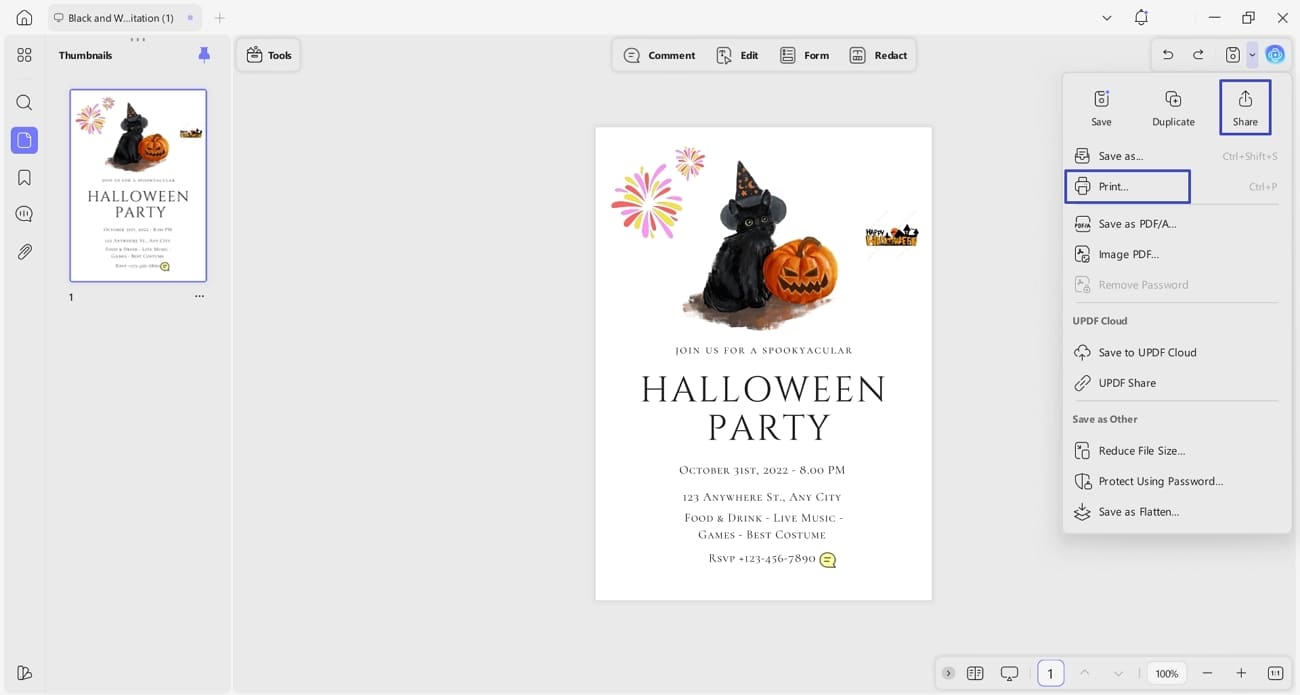Open more options for page 1 thumbnail
This screenshot has width=1300, height=695.
pos(199,296)
